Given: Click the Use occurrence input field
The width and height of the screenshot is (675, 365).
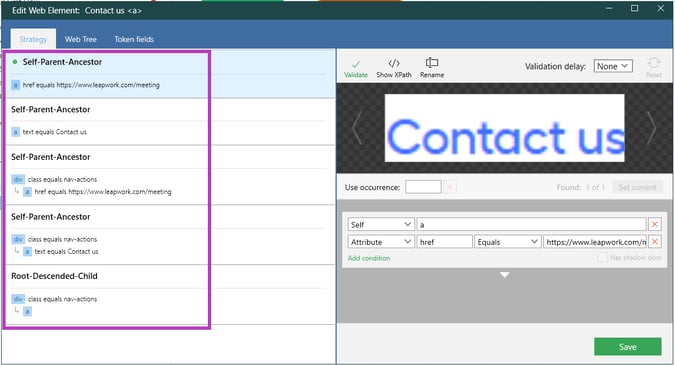Looking at the screenshot, I should point(423,187).
